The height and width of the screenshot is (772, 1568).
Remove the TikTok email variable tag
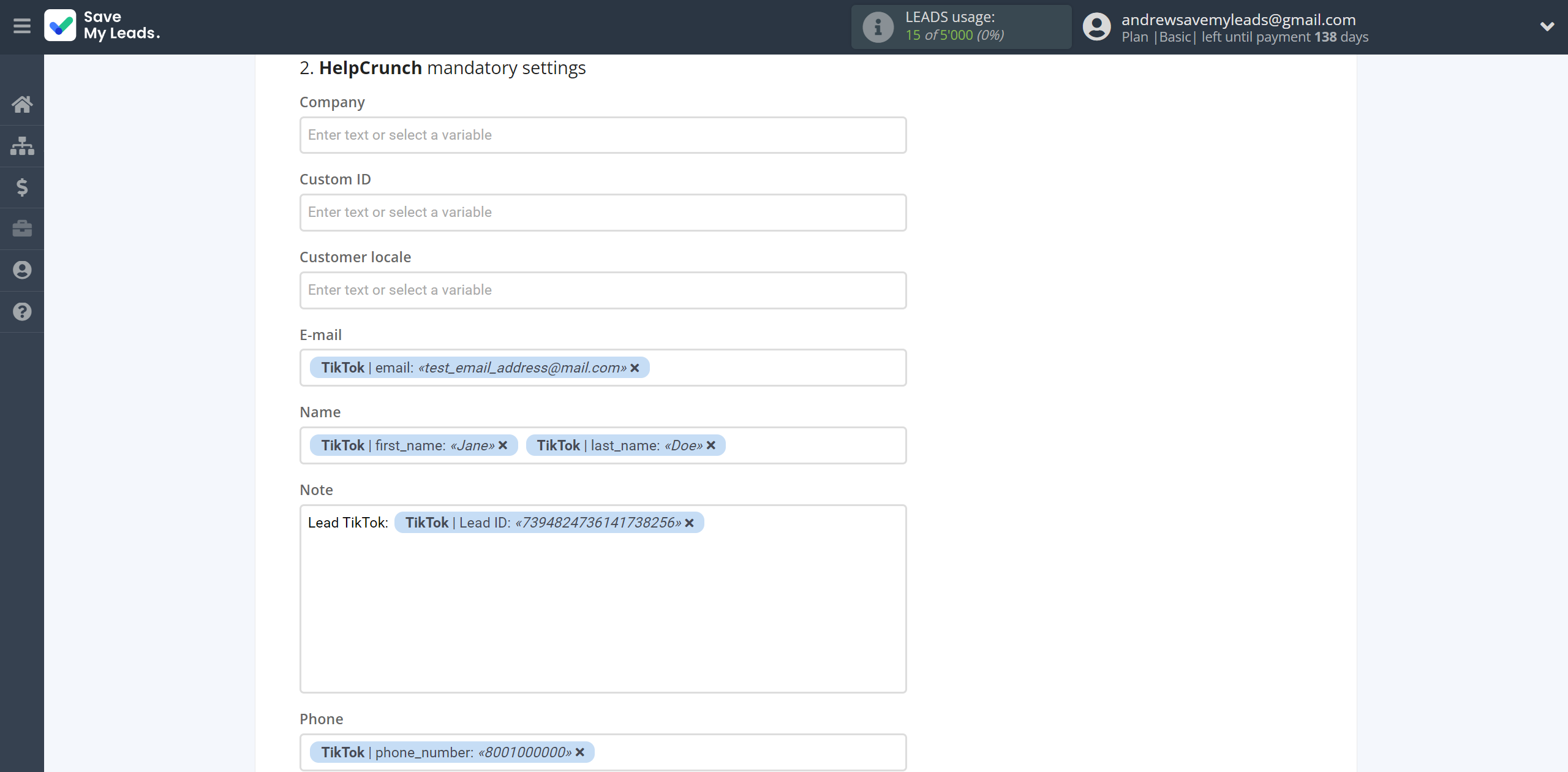click(x=635, y=368)
